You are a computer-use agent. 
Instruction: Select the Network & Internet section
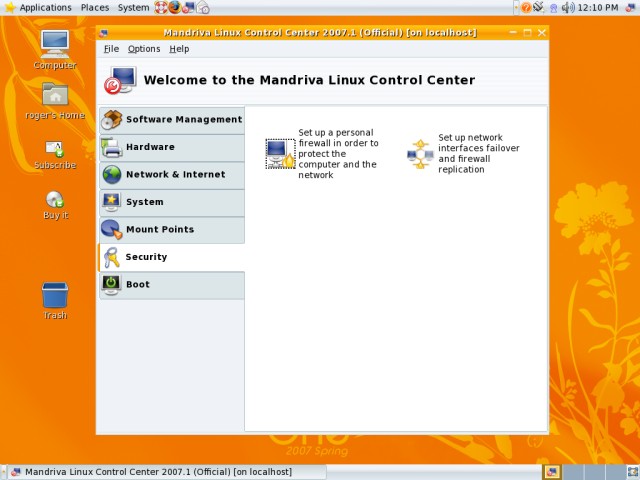tap(172, 175)
